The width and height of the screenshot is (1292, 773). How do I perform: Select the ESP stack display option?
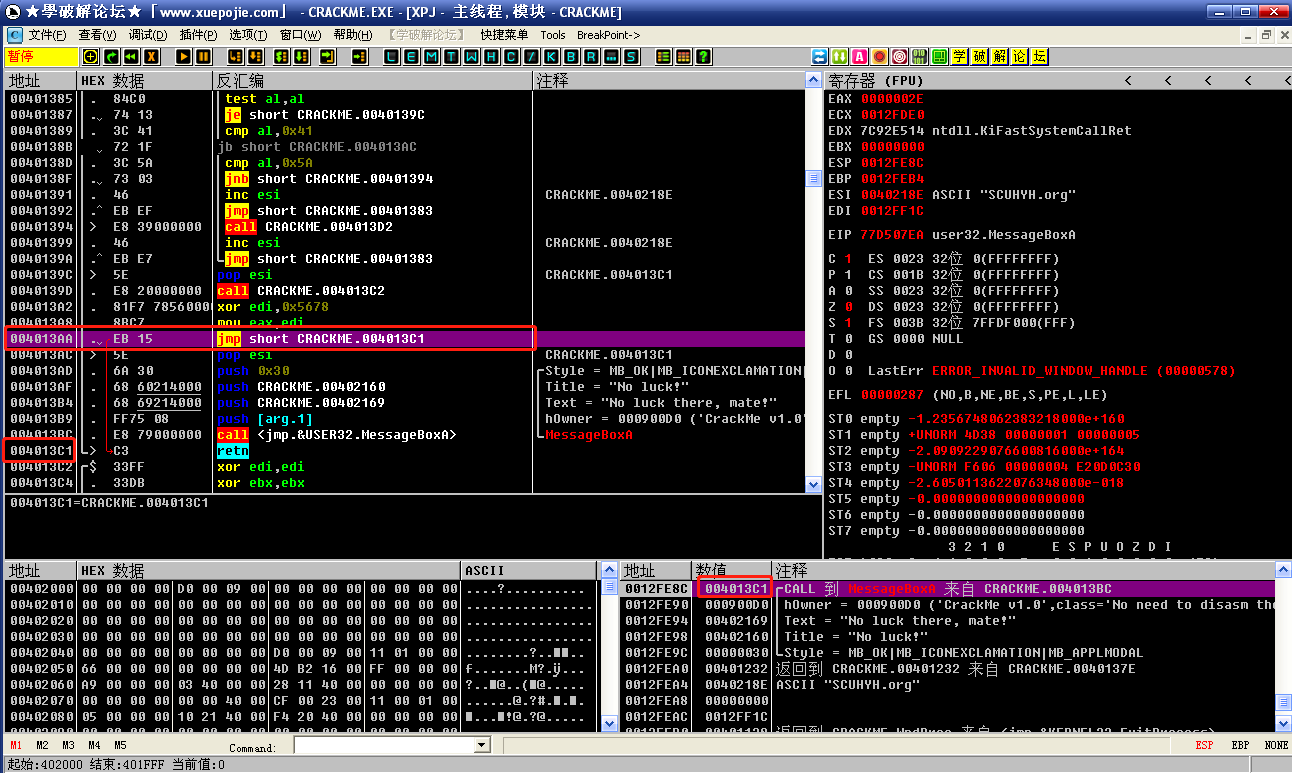(1205, 745)
